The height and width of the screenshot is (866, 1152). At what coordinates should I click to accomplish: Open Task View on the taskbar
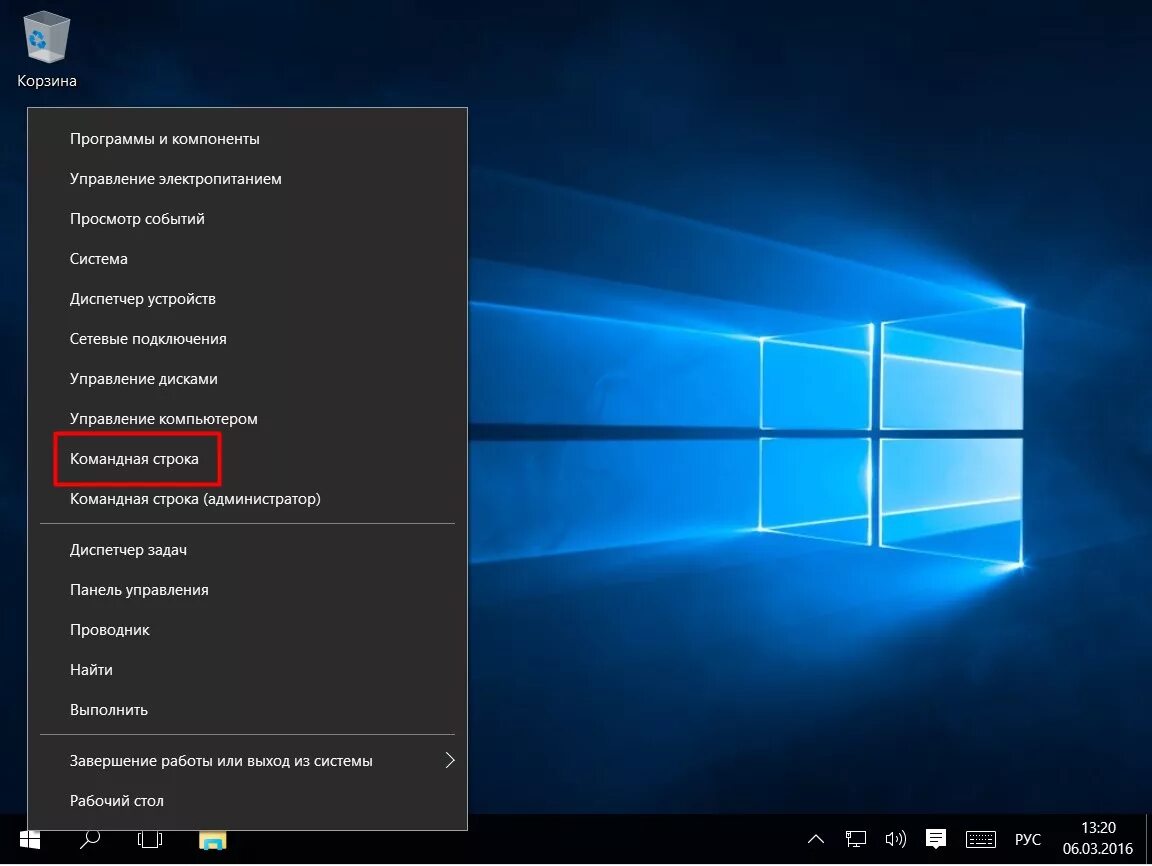[148, 839]
